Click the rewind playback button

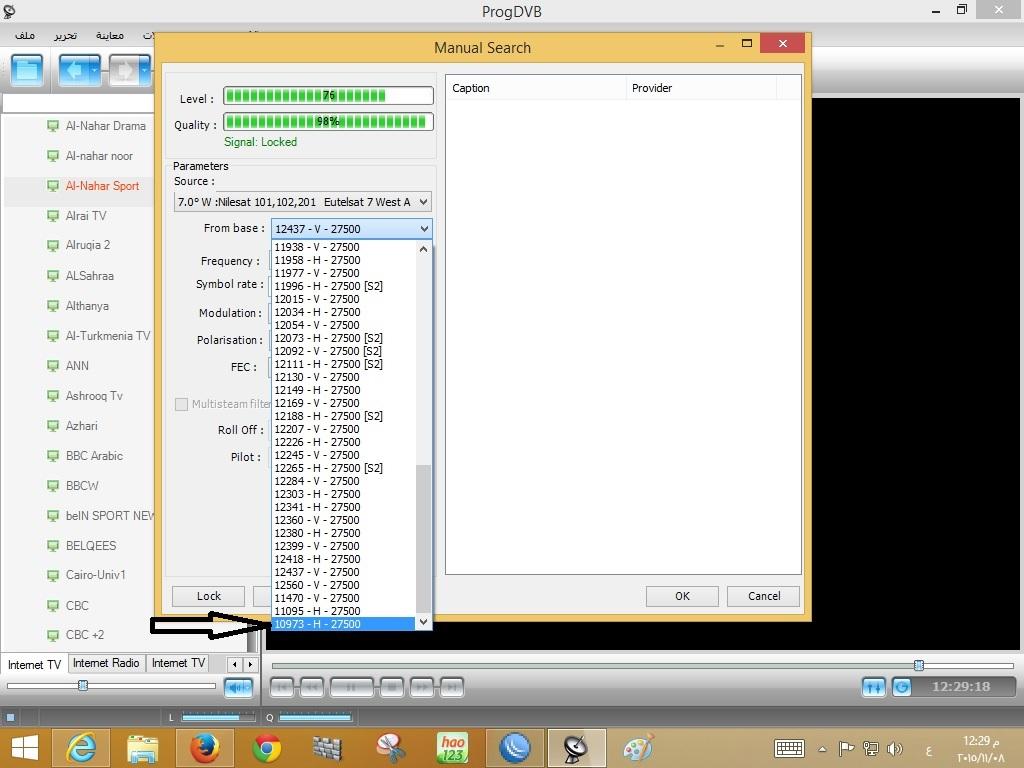pos(312,687)
